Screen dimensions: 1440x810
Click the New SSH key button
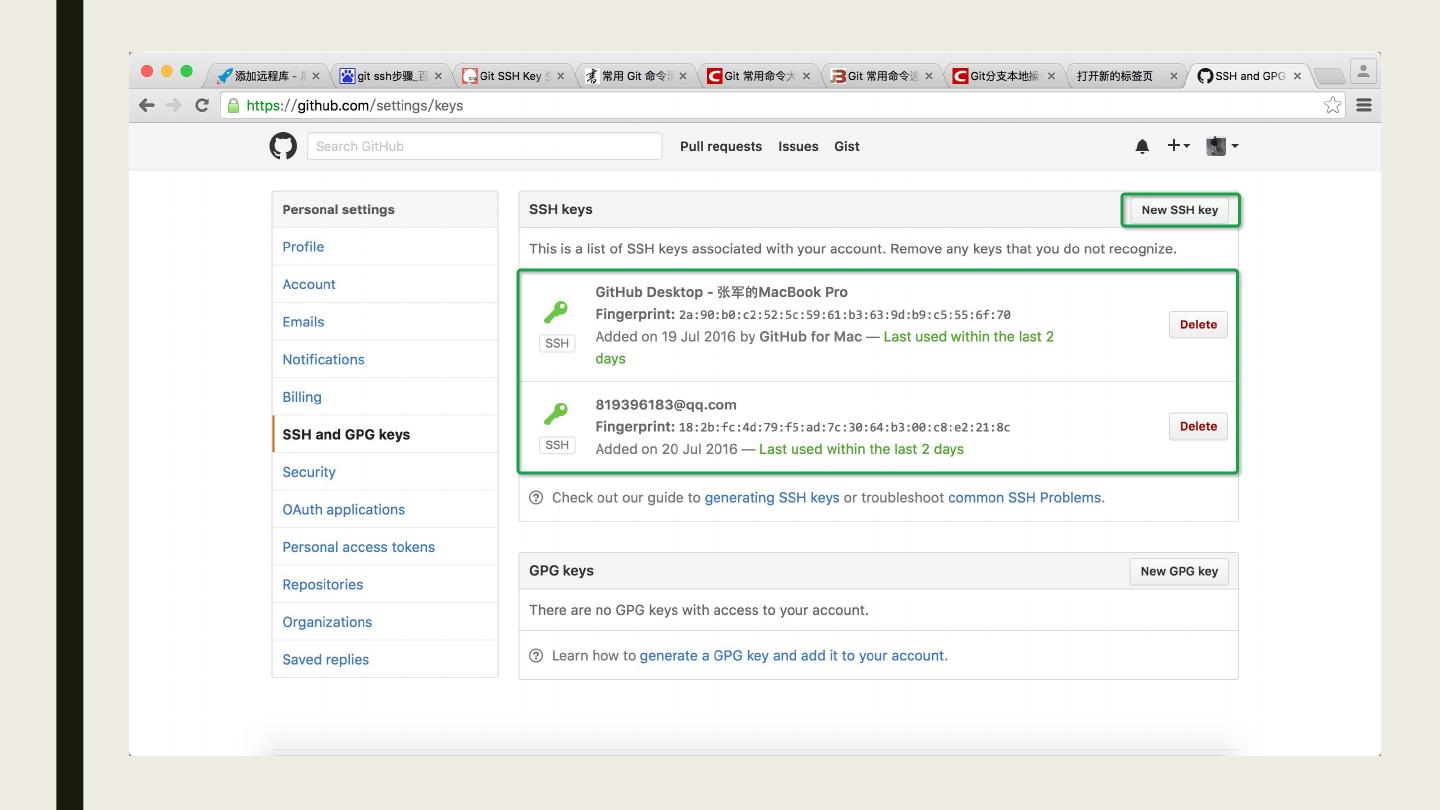pyautogui.click(x=1179, y=210)
